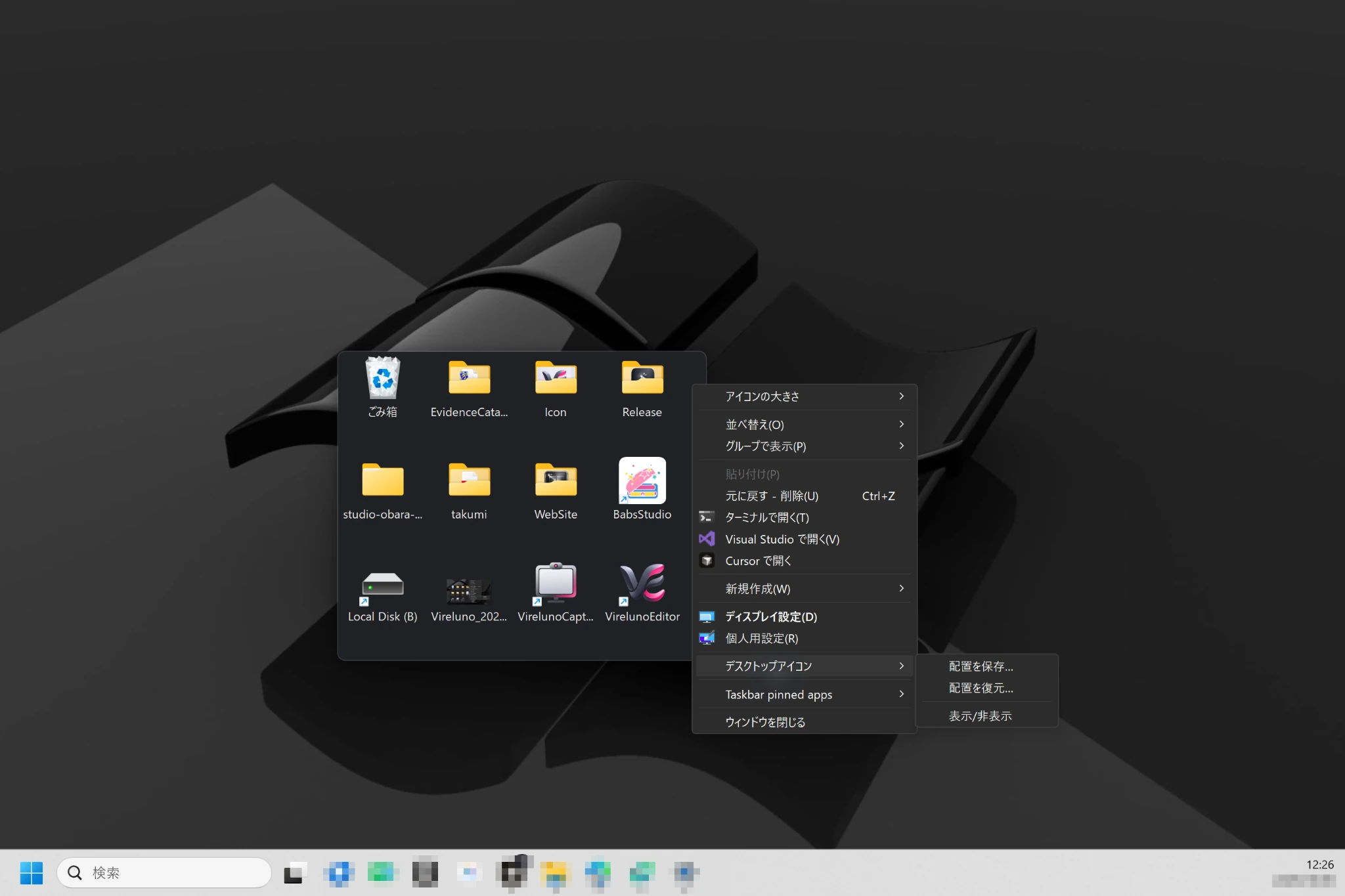Image resolution: width=1345 pixels, height=896 pixels.
Task: Choose Visual Studio で開く(V)
Action: point(805,540)
